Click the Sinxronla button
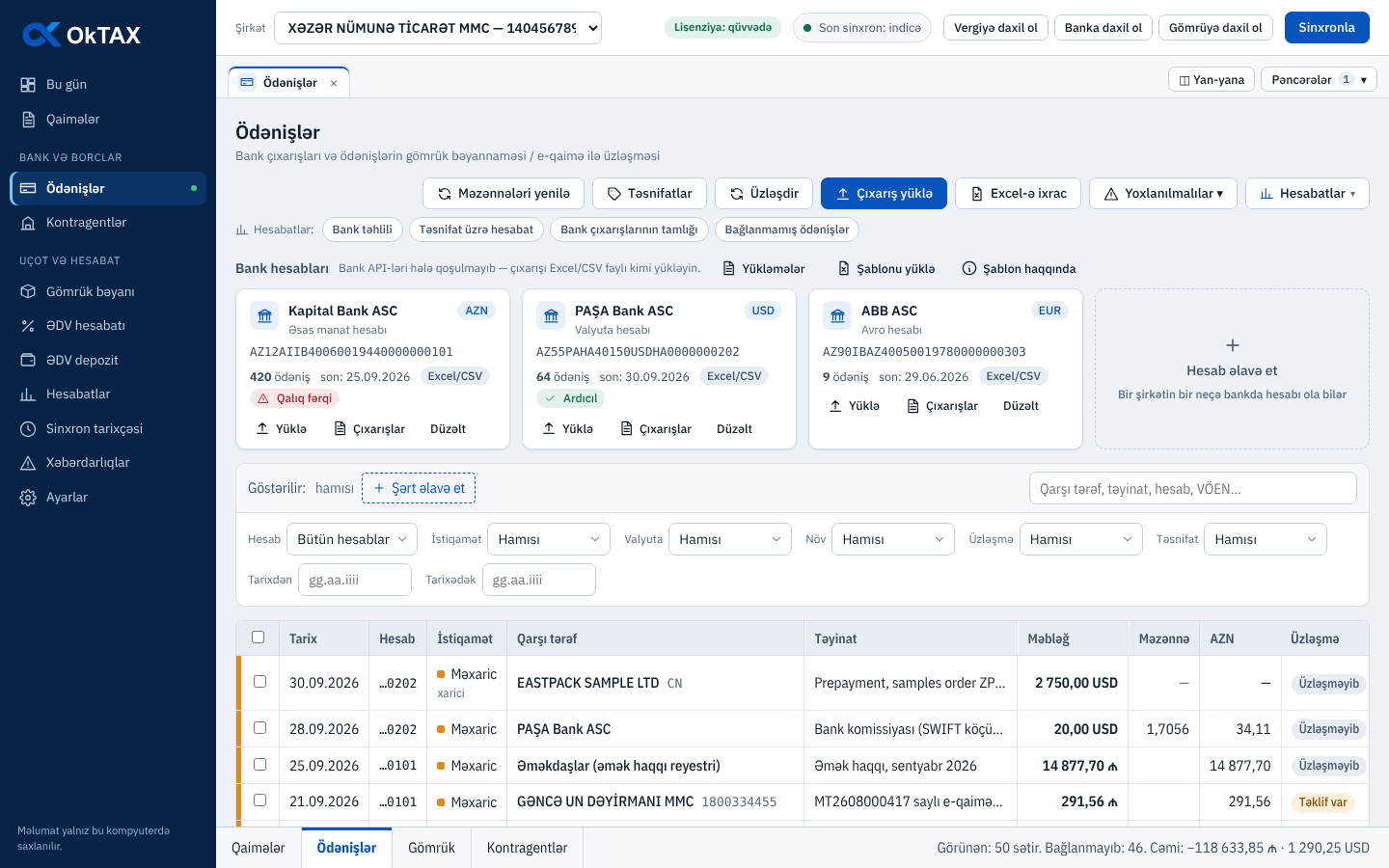The image size is (1389, 868). (x=1326, y=28)
